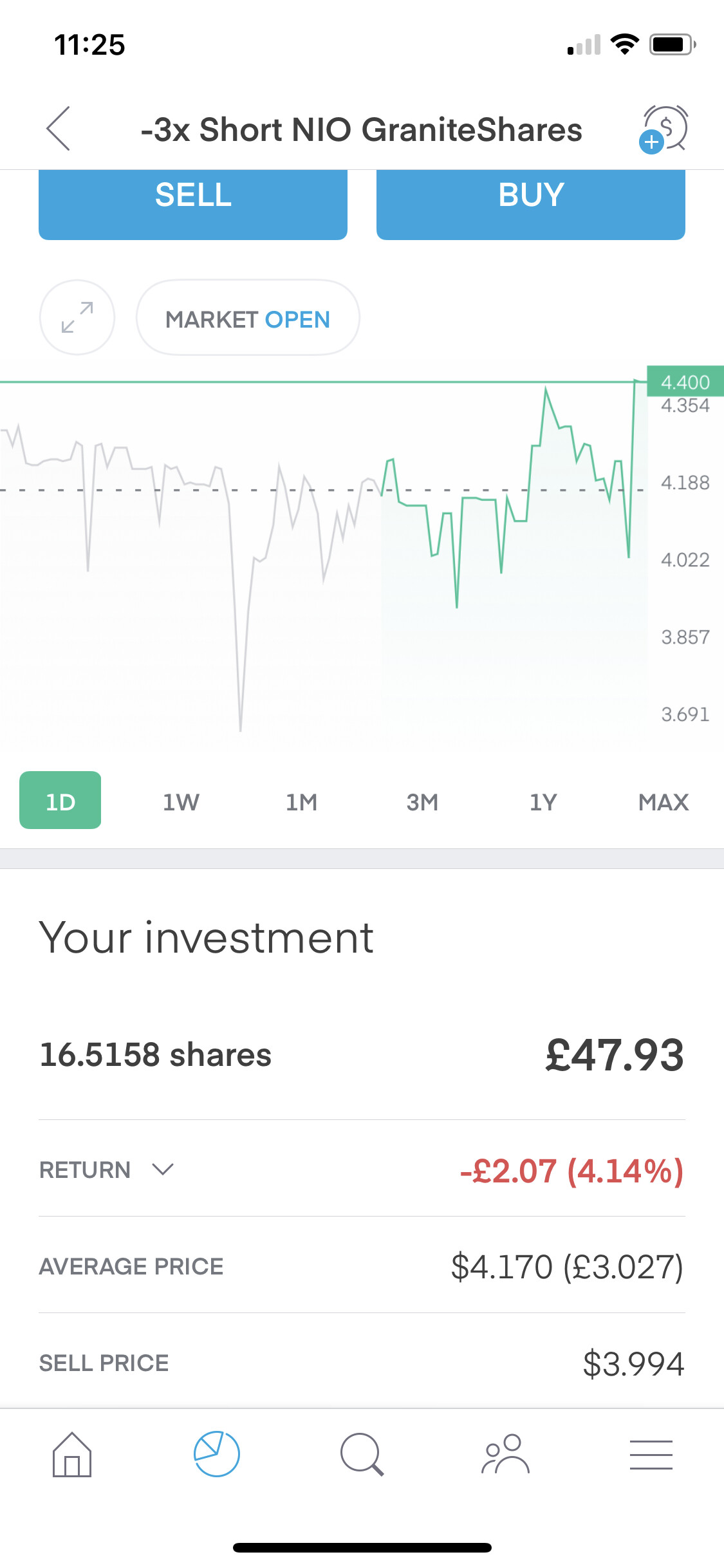Expand the chart to fullscreen
This screenshot has width=724, height=1568.
(77, 317)
